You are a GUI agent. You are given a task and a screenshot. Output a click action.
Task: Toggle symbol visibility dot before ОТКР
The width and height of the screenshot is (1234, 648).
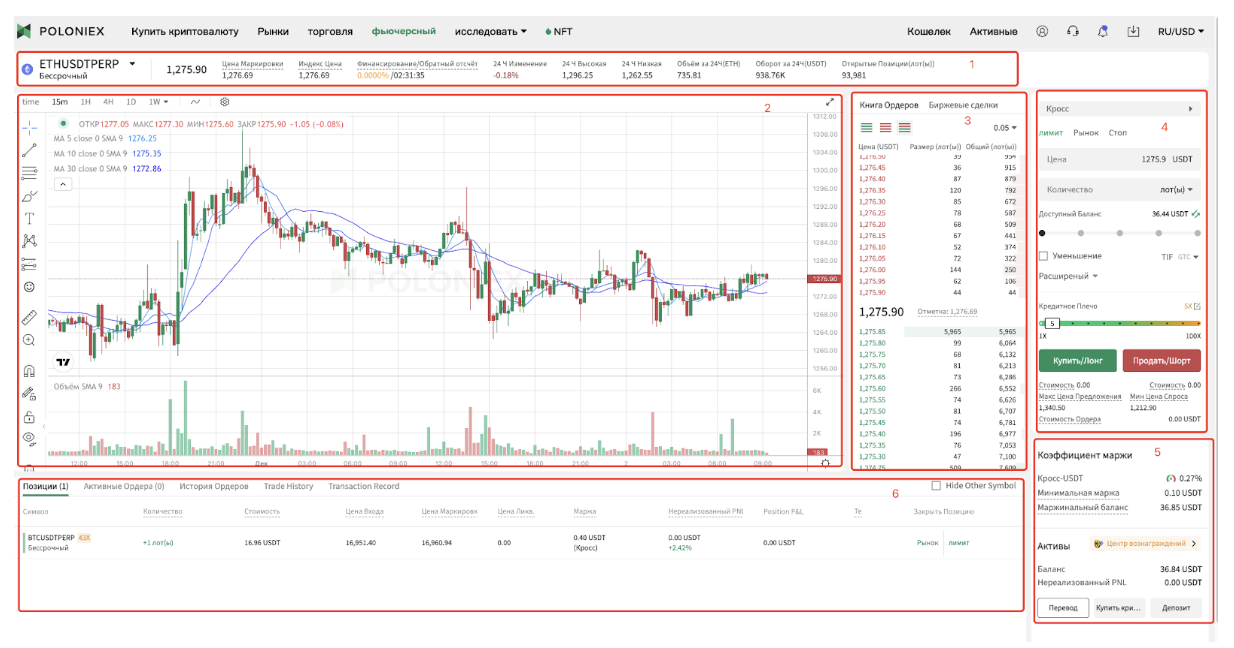64,124
